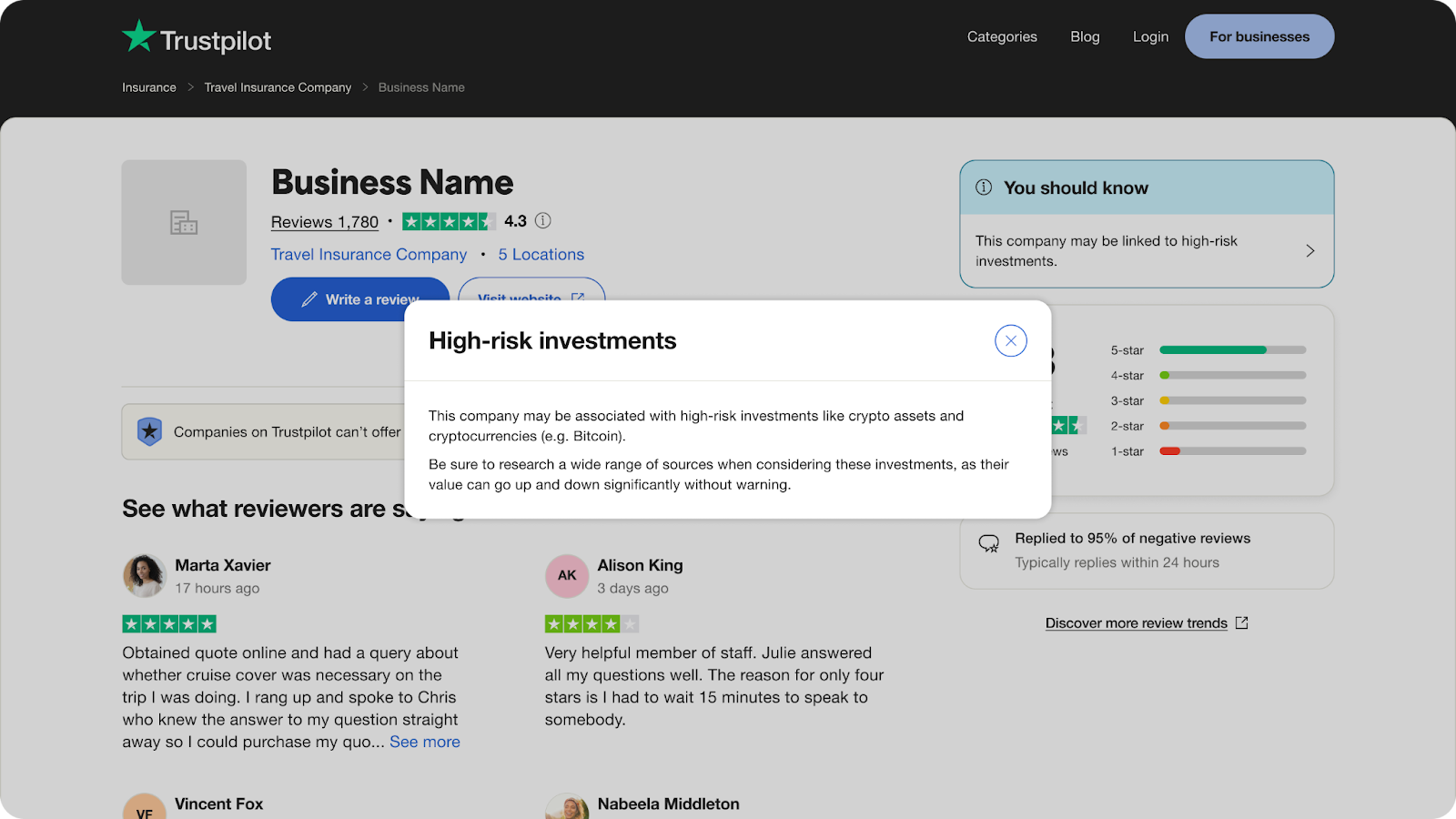Click the Login link

(x=1150, y=36)
